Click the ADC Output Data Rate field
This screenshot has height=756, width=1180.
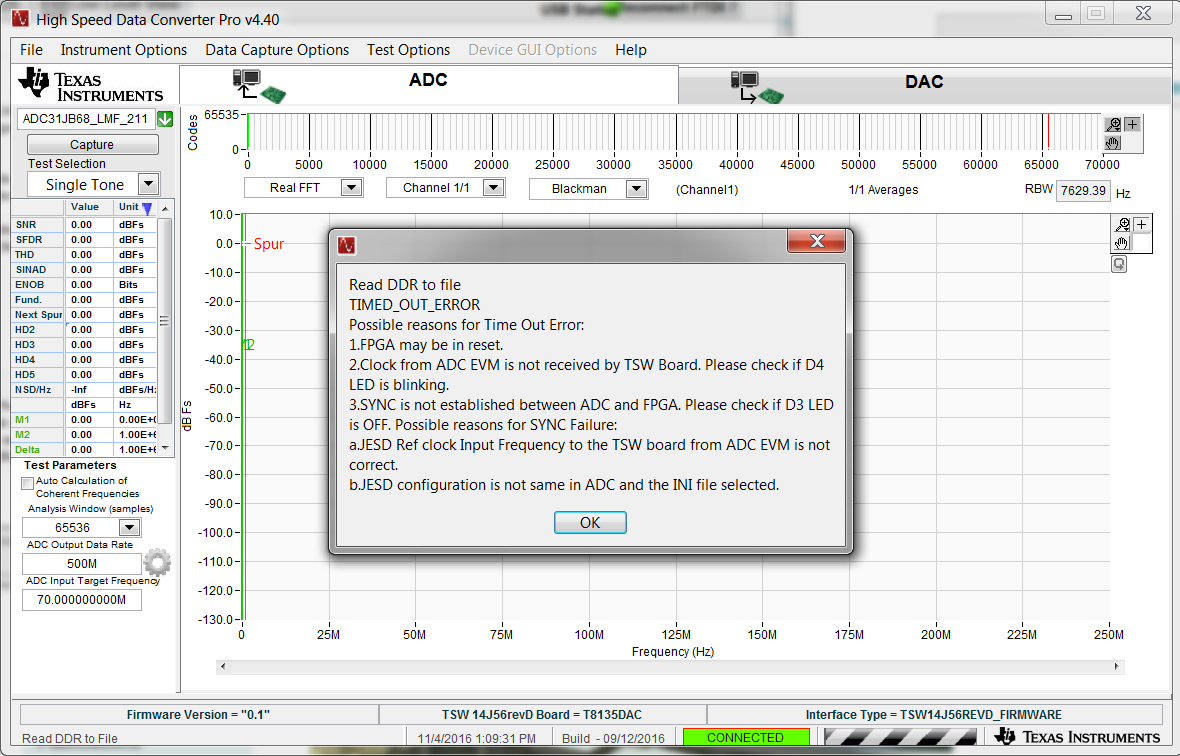(x=82, y=563)
